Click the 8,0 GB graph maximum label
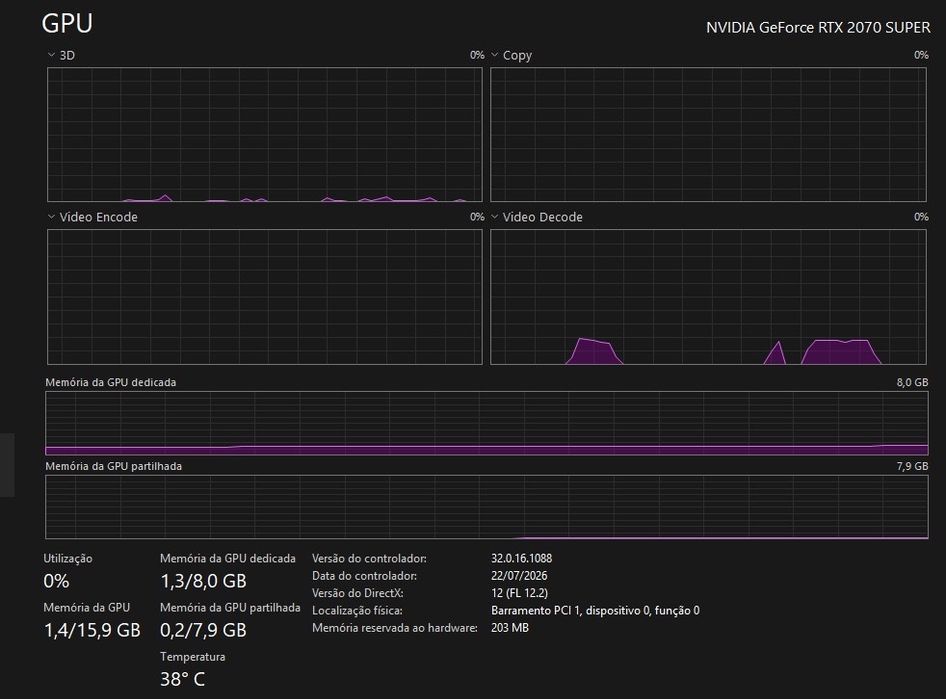The image size is (946, 699). click(912, 382)
